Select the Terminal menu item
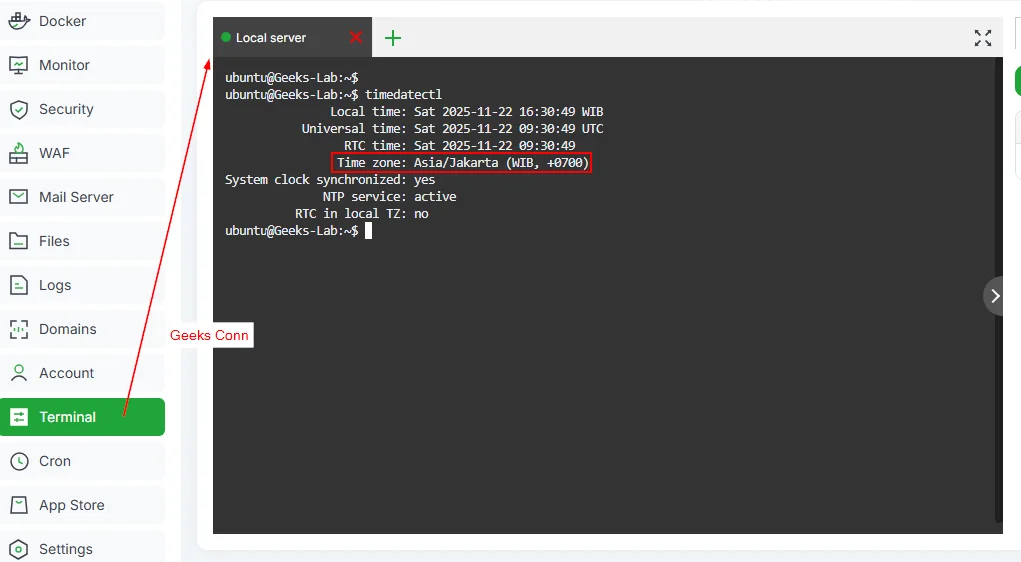 [82, 417]
